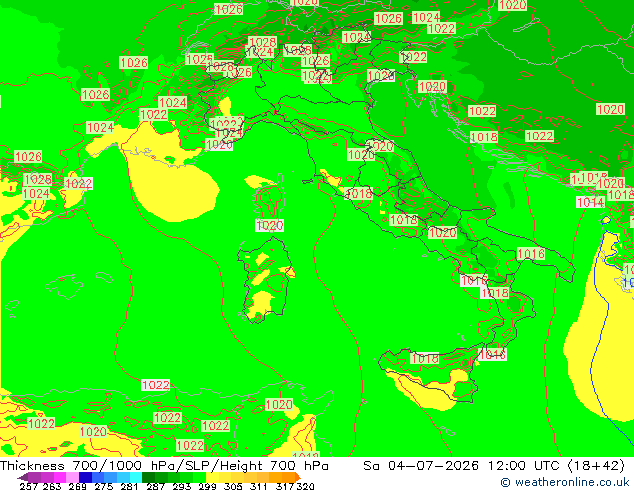Image resolution: width=634 pixels, height=490 pixels.
Task: Click the 1014 pressure label near the Balkans
Action: [590, 202]
